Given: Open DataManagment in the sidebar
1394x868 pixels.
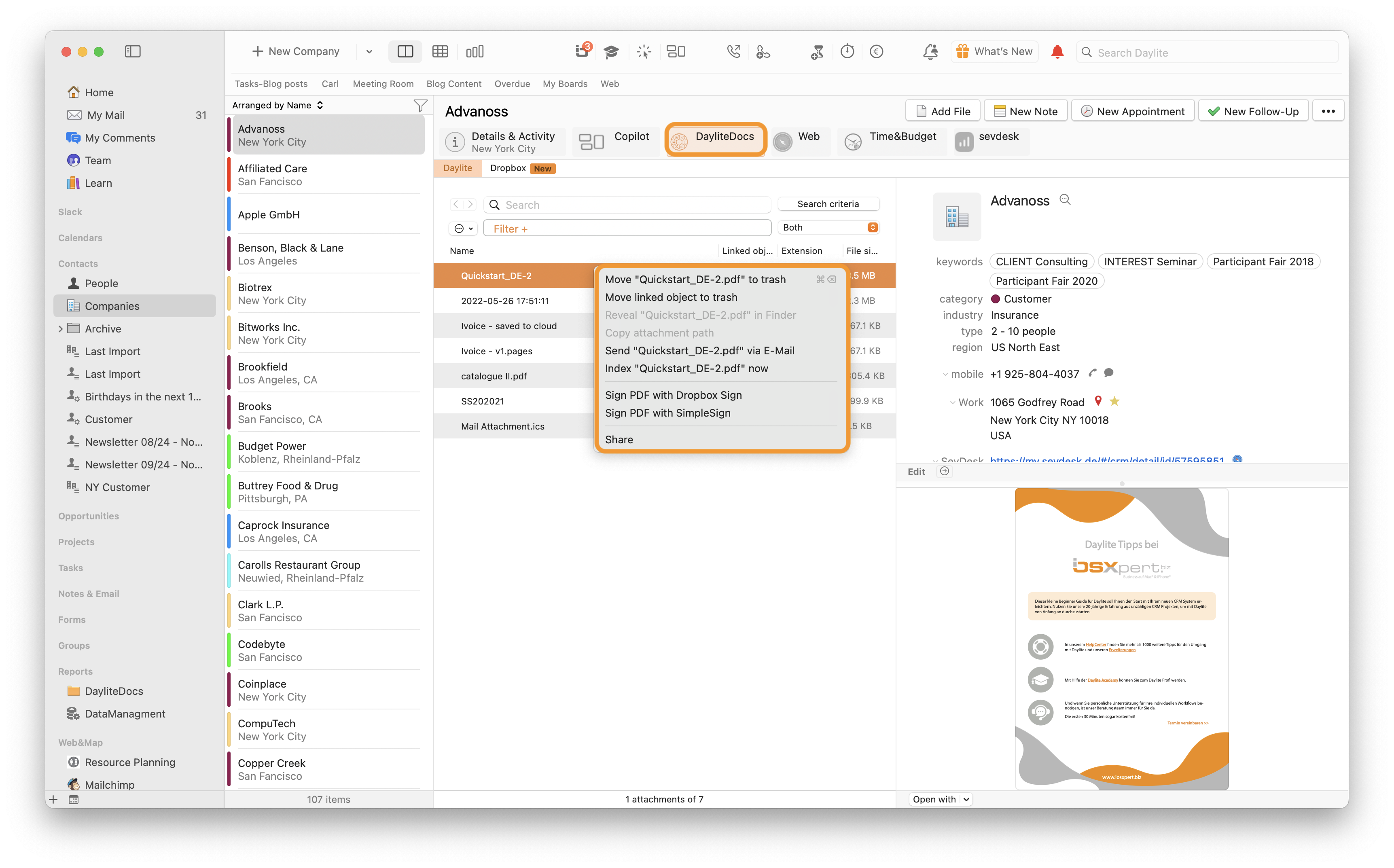Looking at the screenshot, I should coord(117,713).
